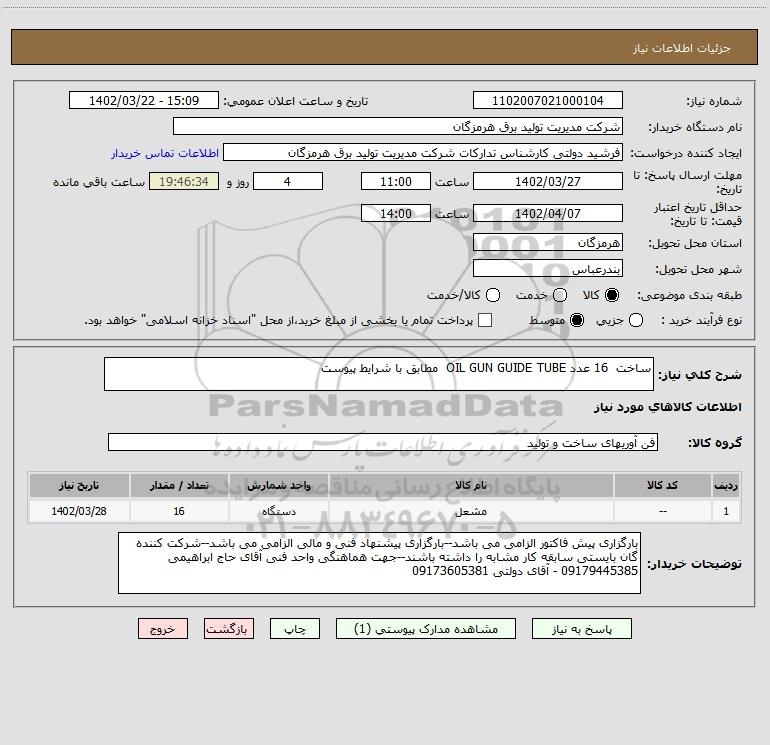This screenshot has width=770, height=745.
Task: Click the quantity cell 16
Action: pyautogui.click(x=179, y=511)
